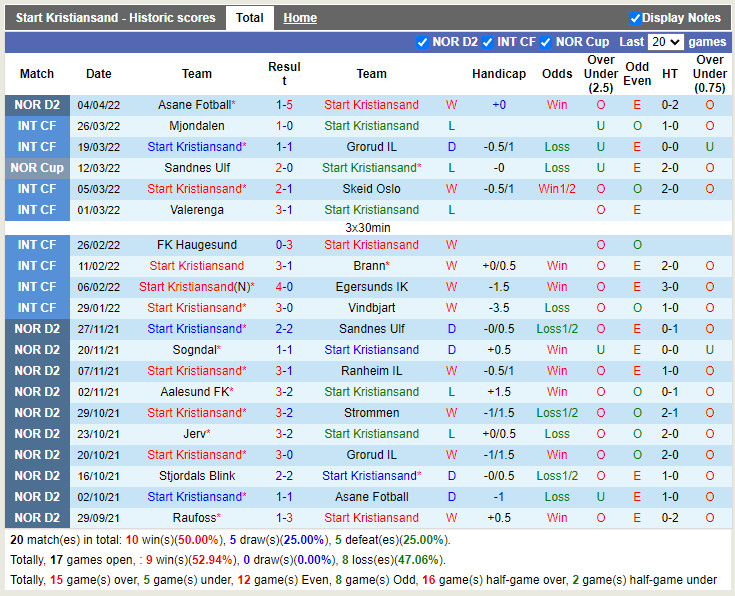Open the Last games count dropdown
Screen dimensions: 735x596
pos(665,42)
